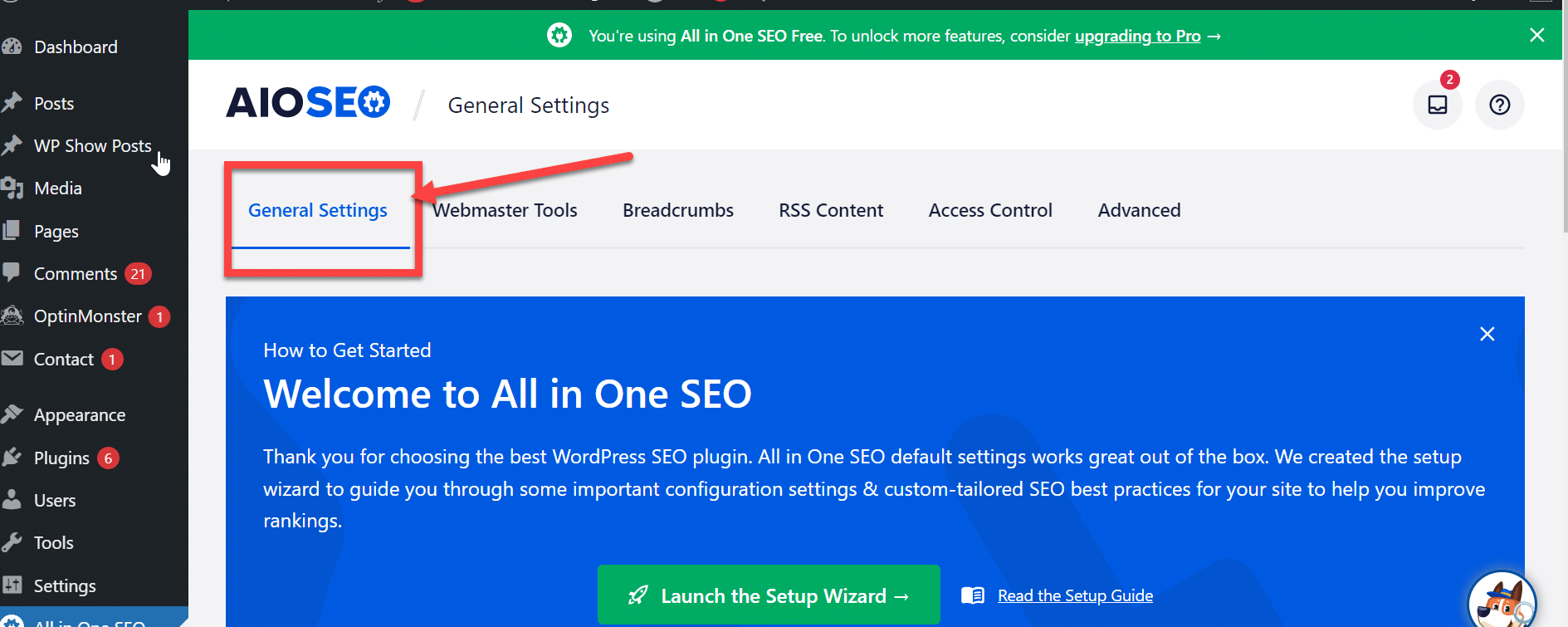The width and height of the screenshot is (1568, 627).
Task: Click the Settings sliders icon
Action: click(12, 585)
